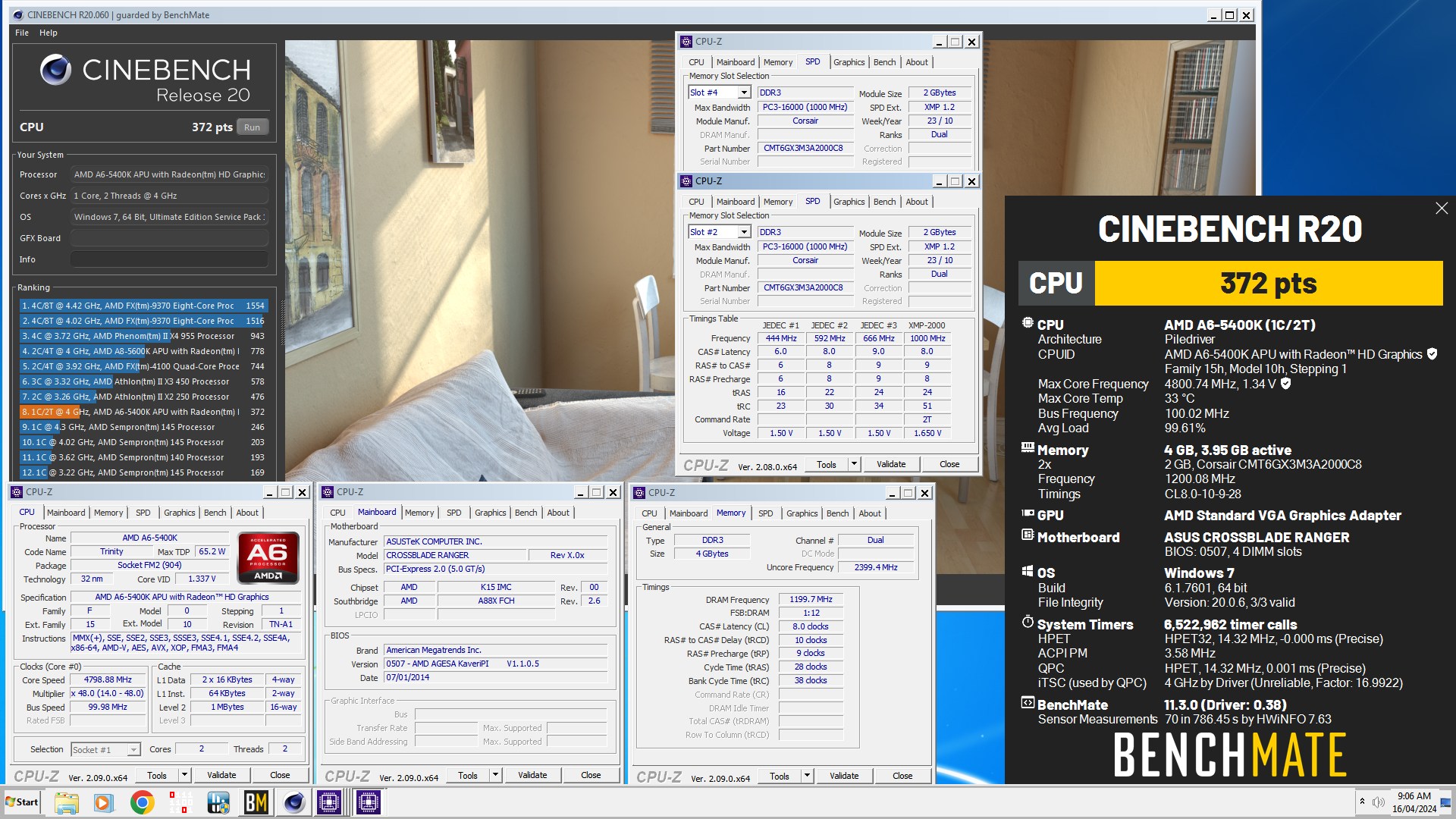Click the DRAM Frequency value 1199.7 MHz
1456x819 pixels.
pos(811,599)
